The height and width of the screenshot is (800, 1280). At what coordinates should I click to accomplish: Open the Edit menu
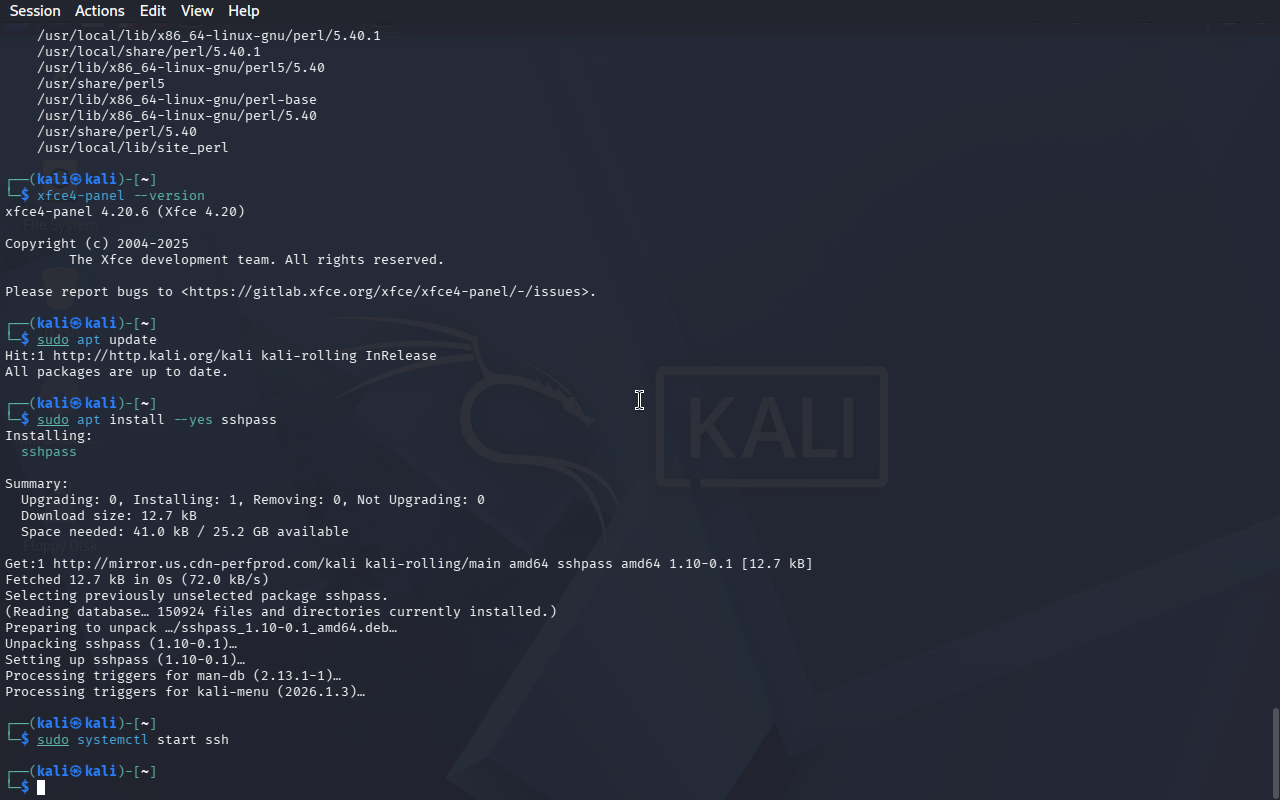153,11
